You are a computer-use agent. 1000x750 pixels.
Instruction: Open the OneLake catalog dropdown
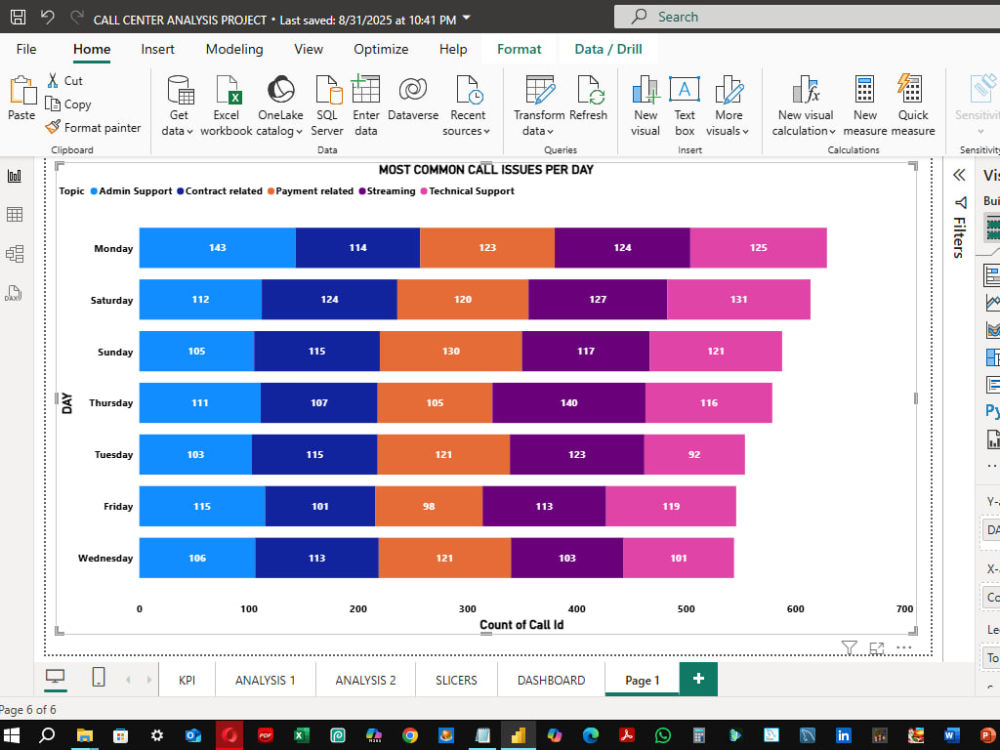click(280, 105)
